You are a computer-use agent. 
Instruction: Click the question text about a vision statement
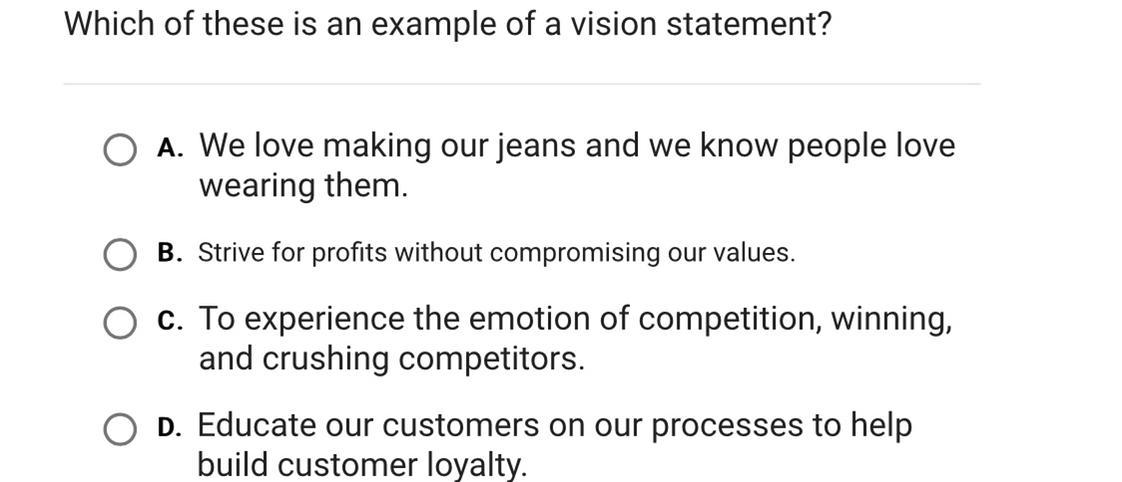(448, 26)
